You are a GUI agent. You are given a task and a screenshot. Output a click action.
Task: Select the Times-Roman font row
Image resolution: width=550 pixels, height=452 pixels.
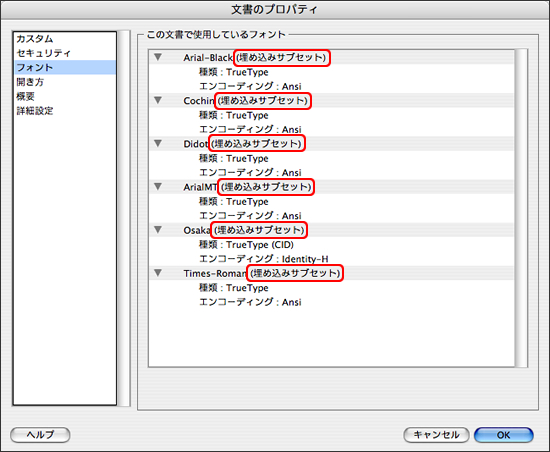(x=332, y=273)
